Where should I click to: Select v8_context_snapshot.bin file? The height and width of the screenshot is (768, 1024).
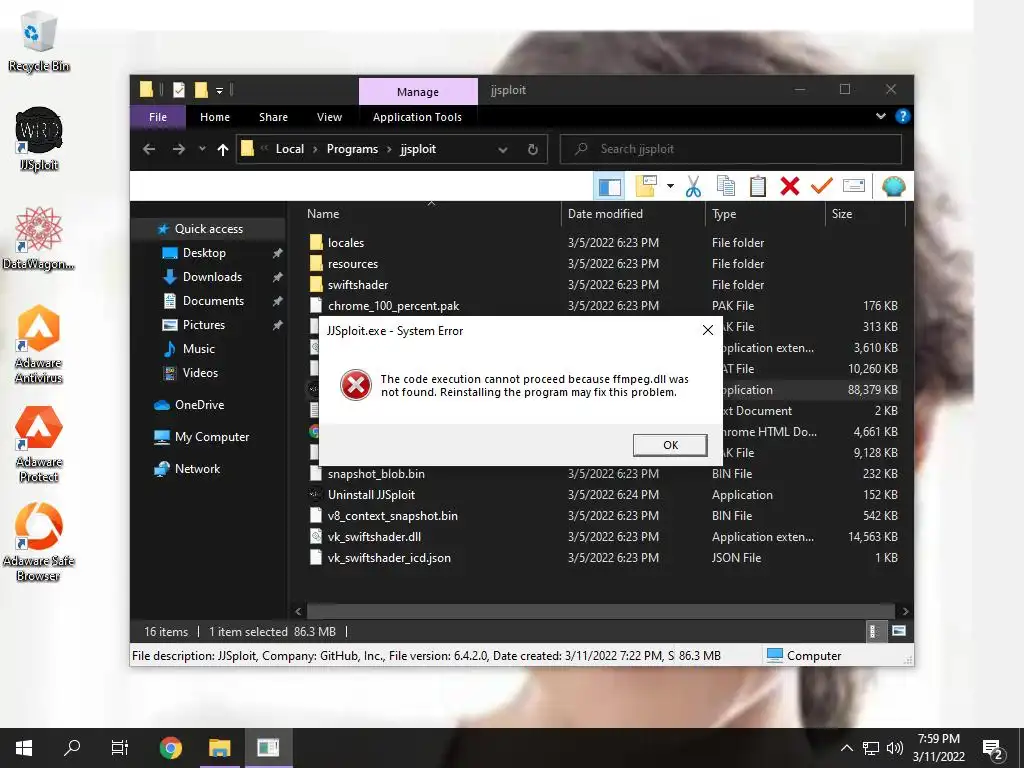392,516
